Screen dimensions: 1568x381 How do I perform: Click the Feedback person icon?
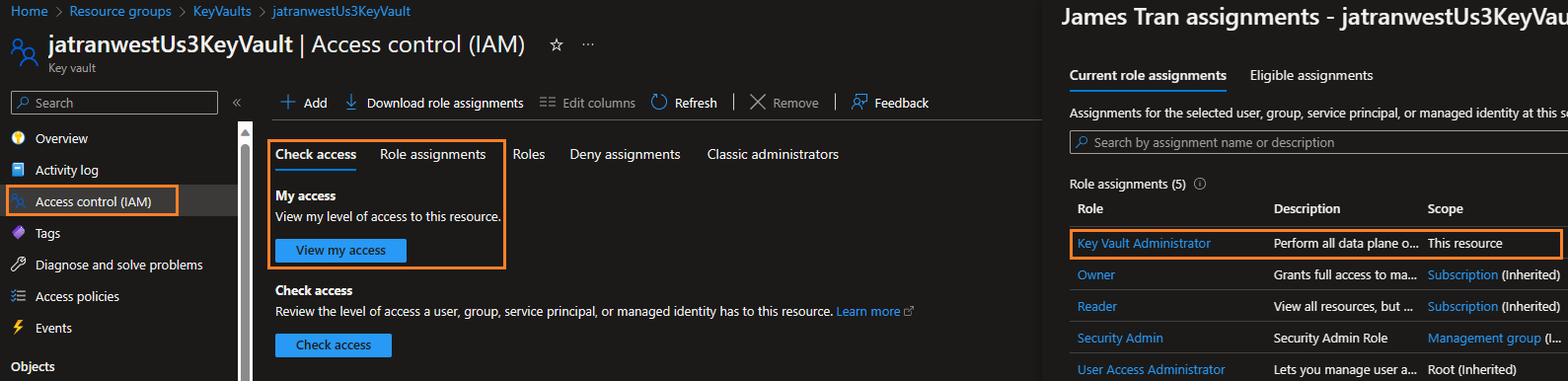pyautogui.click(x=859, y=102)
